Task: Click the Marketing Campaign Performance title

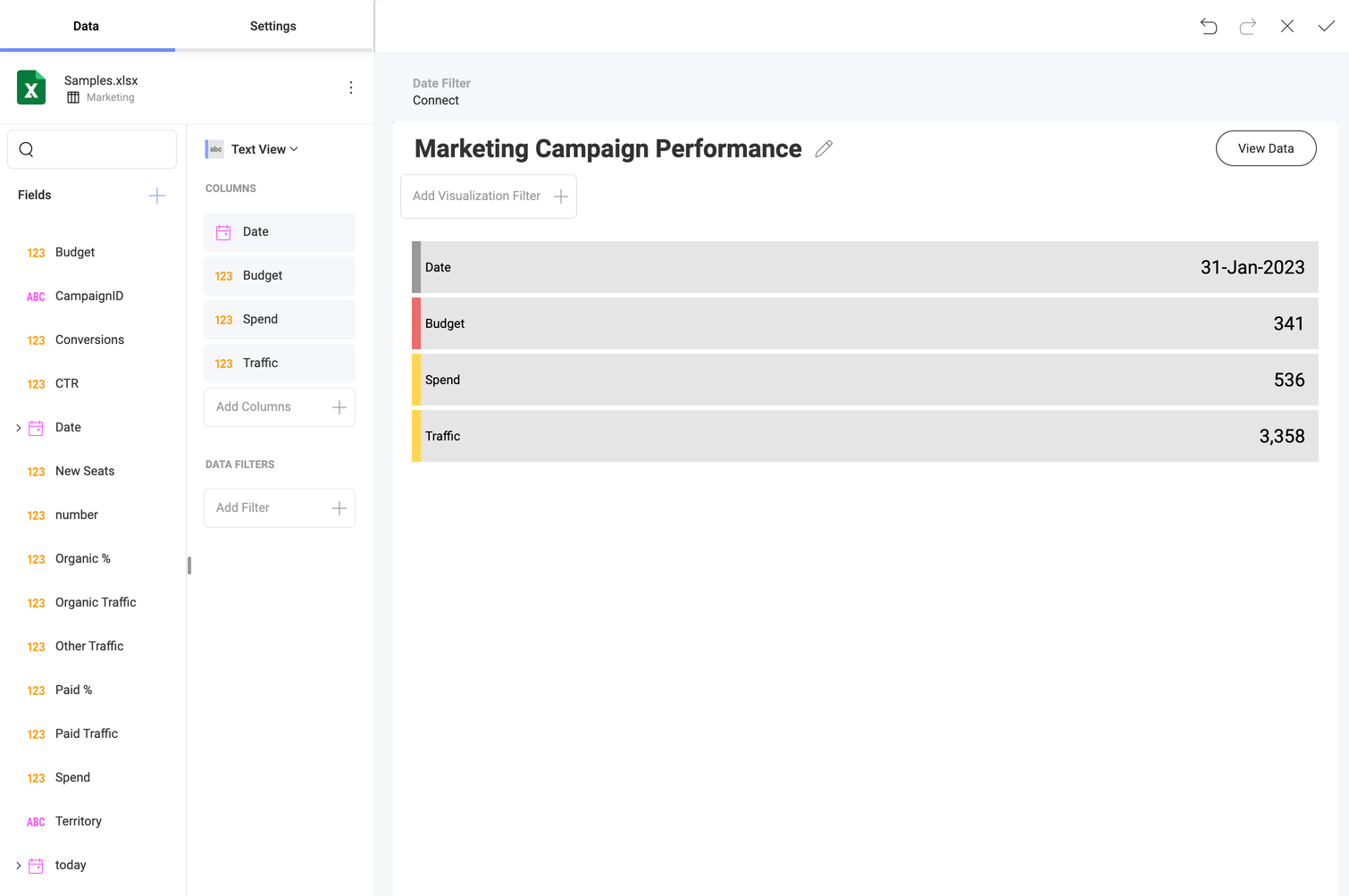Action: point(607,149)
